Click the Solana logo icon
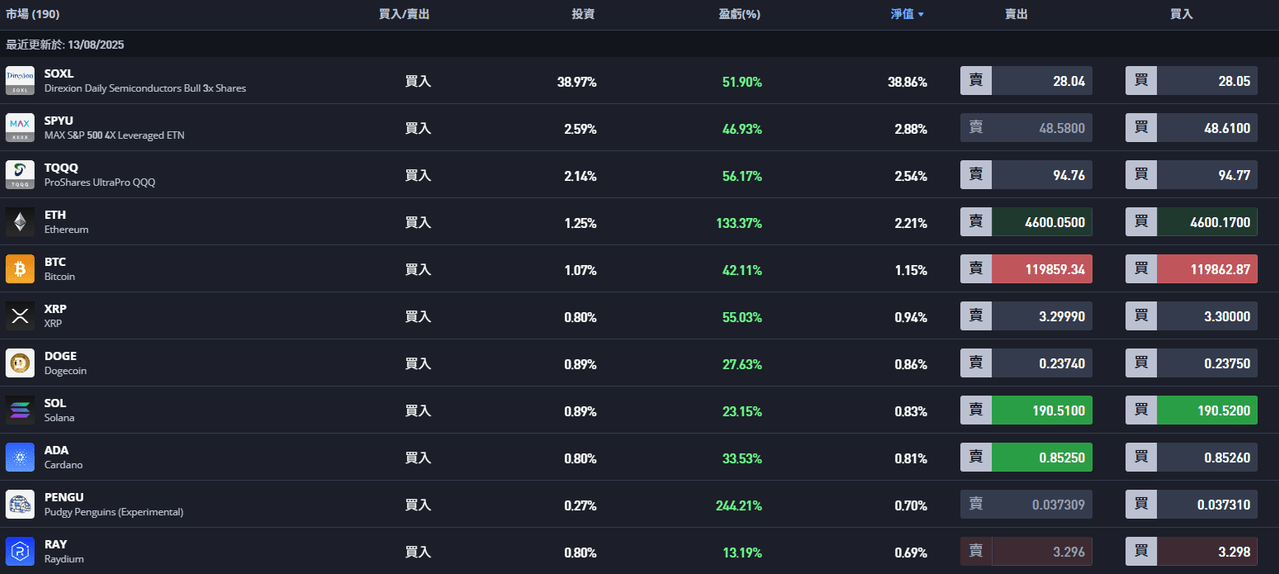 (20, 410)
